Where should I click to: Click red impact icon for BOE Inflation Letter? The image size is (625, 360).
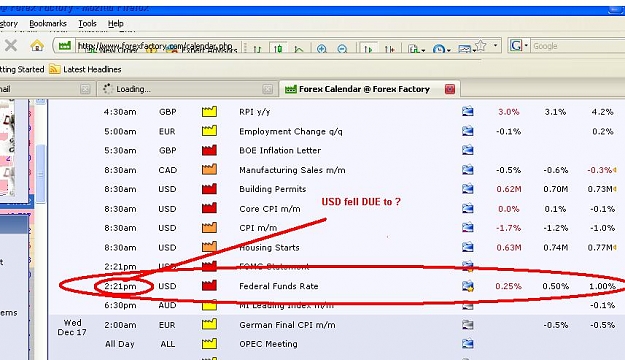click(209, 150)
